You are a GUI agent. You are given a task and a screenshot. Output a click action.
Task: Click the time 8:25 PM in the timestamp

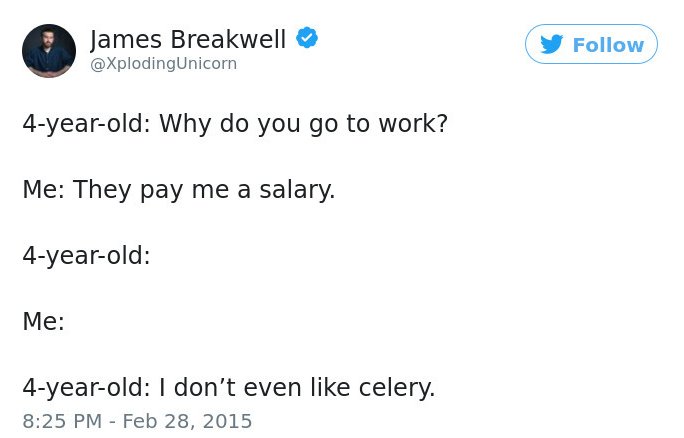[x=62, y=421]
